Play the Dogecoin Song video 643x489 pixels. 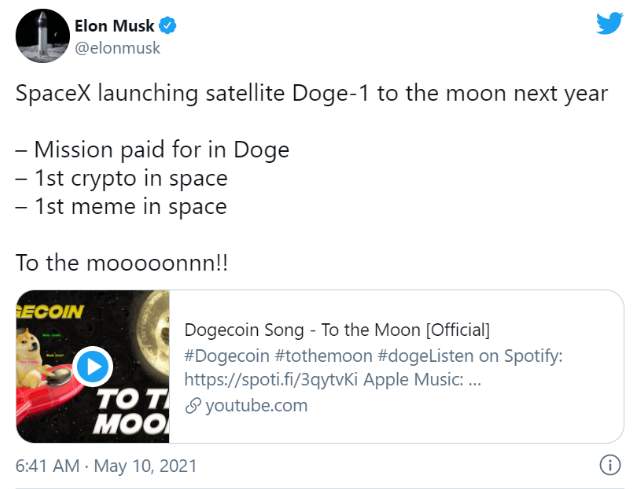point(93,367)
